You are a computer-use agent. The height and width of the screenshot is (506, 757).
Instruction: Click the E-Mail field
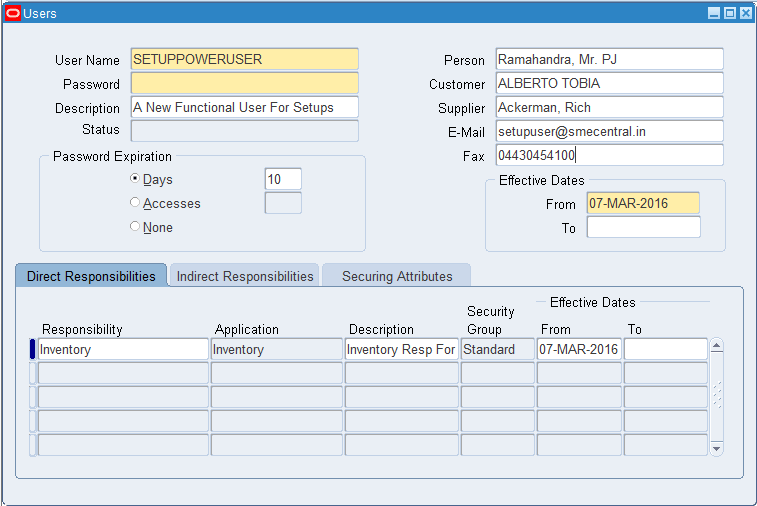(609, 132)
